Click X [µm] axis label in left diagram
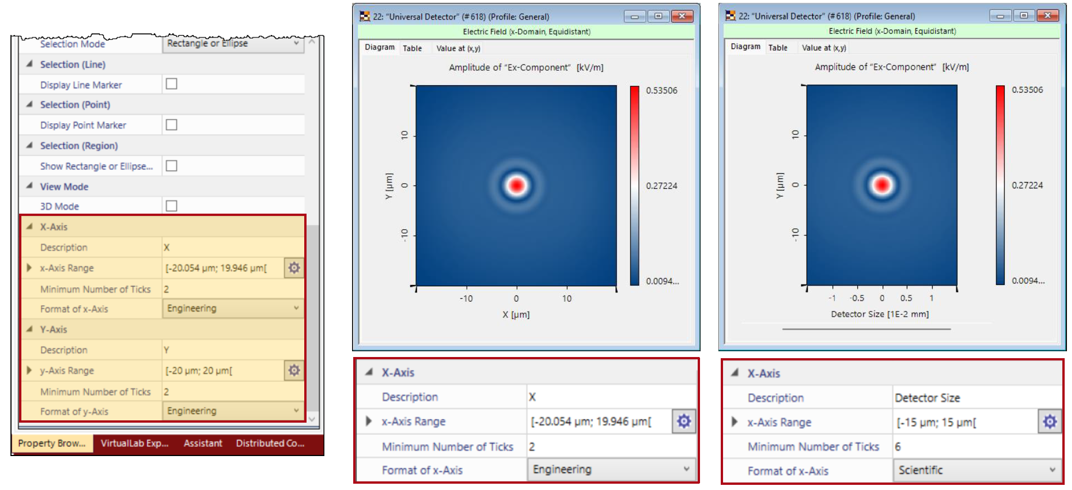Screen dimensions: 1072x490 [516, 314]
